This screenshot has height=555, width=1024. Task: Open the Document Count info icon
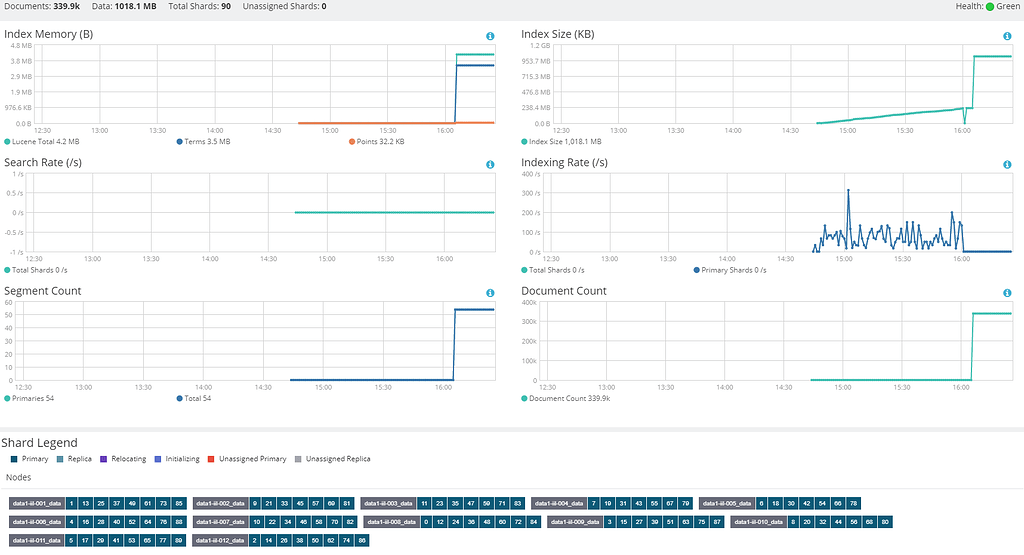point(1007,293)
